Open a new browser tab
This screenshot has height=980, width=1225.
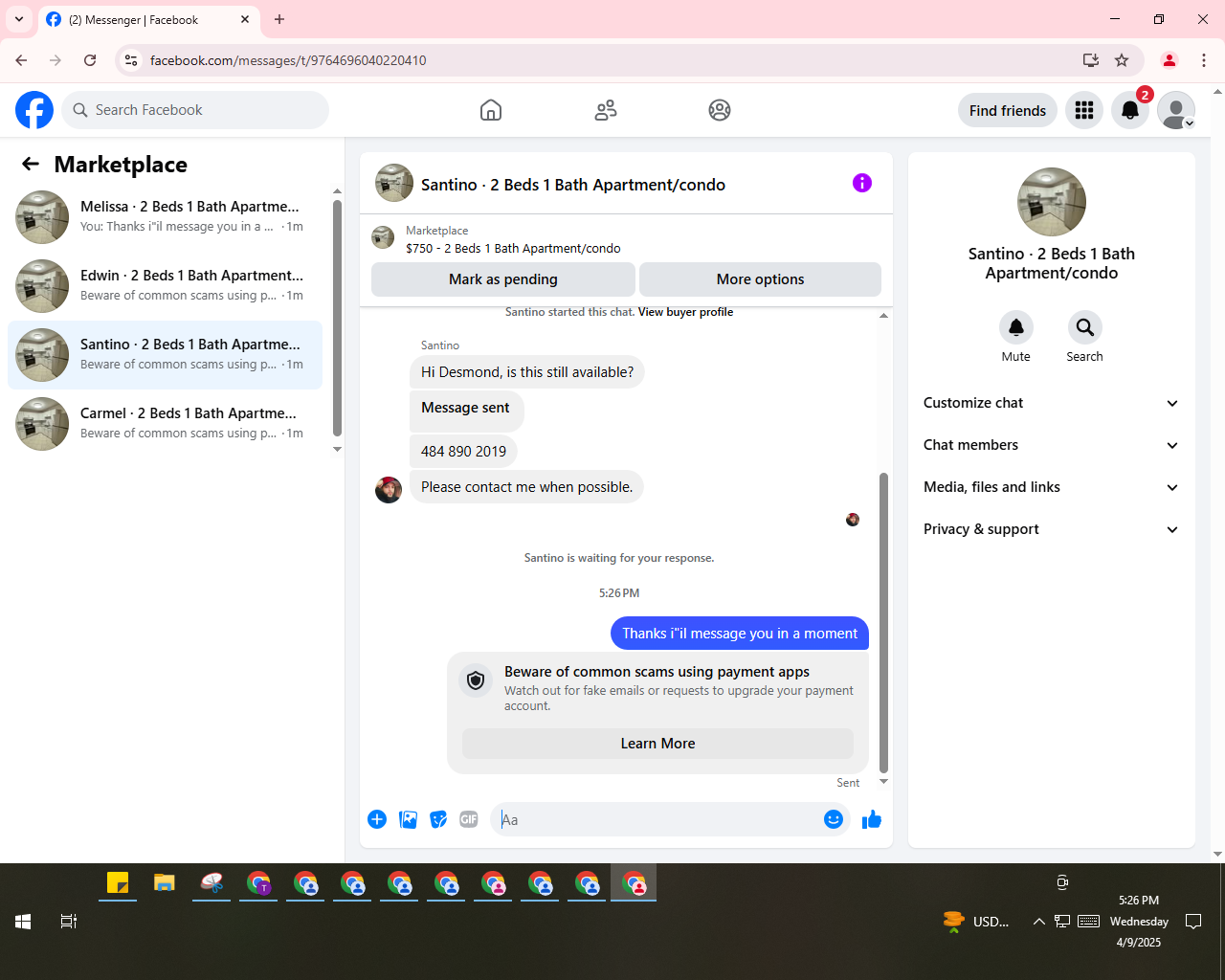coord(279,19)
